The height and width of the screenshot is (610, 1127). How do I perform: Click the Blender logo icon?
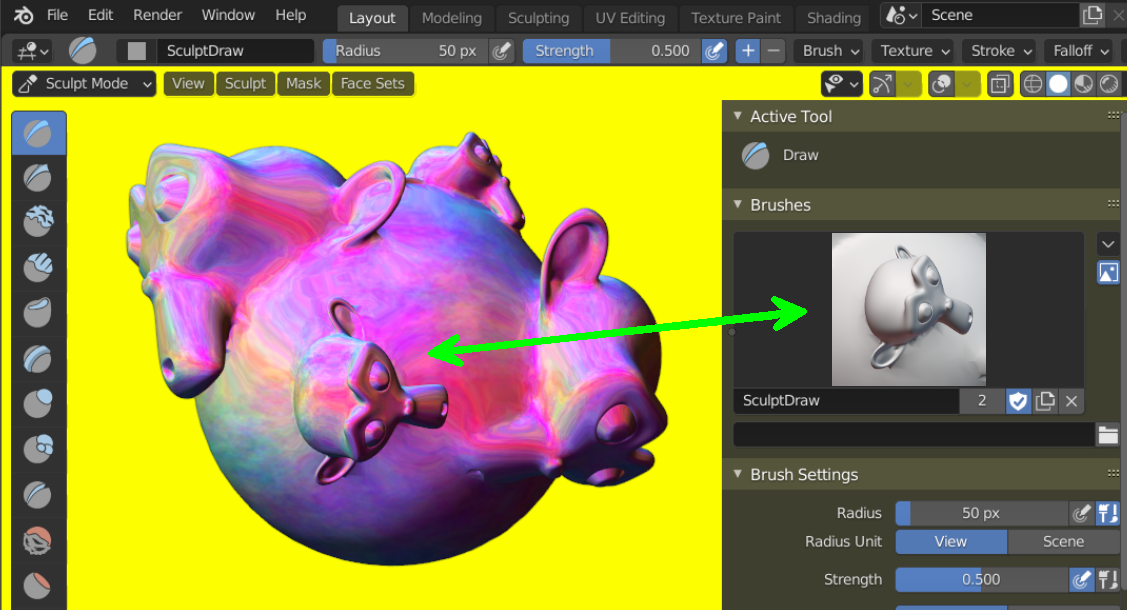click(23, 15)
